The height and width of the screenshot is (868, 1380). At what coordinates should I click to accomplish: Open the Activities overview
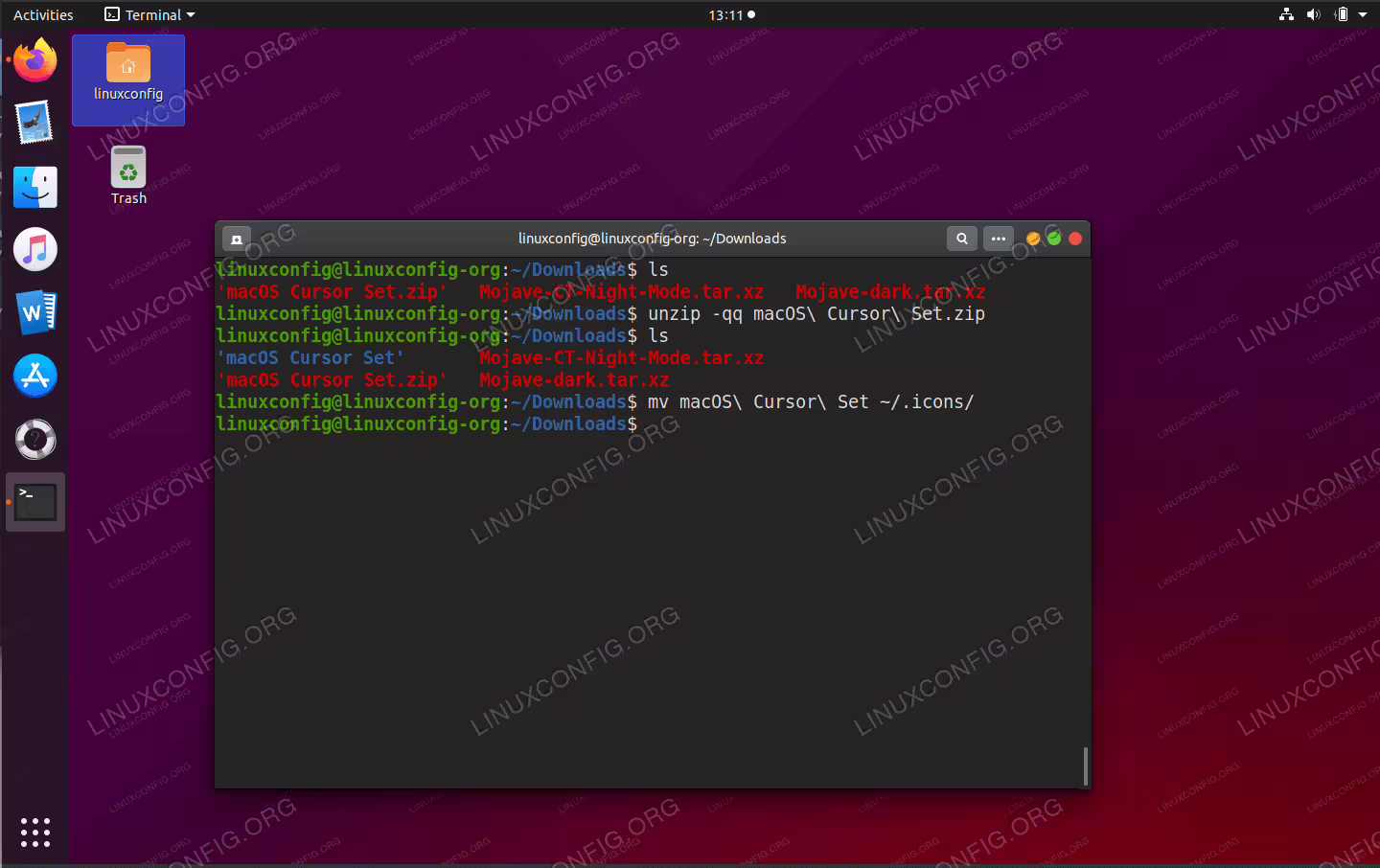point(43,14)
